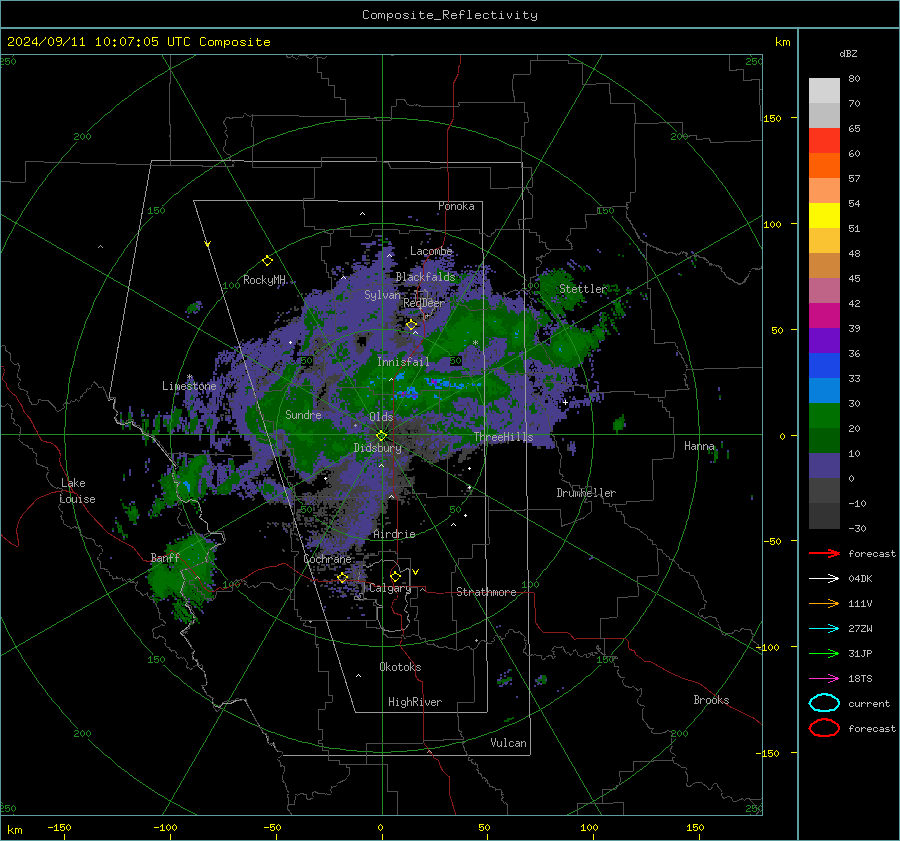Click the Banff city label
The image size is (900, 841).
click(x=165, y=558)
